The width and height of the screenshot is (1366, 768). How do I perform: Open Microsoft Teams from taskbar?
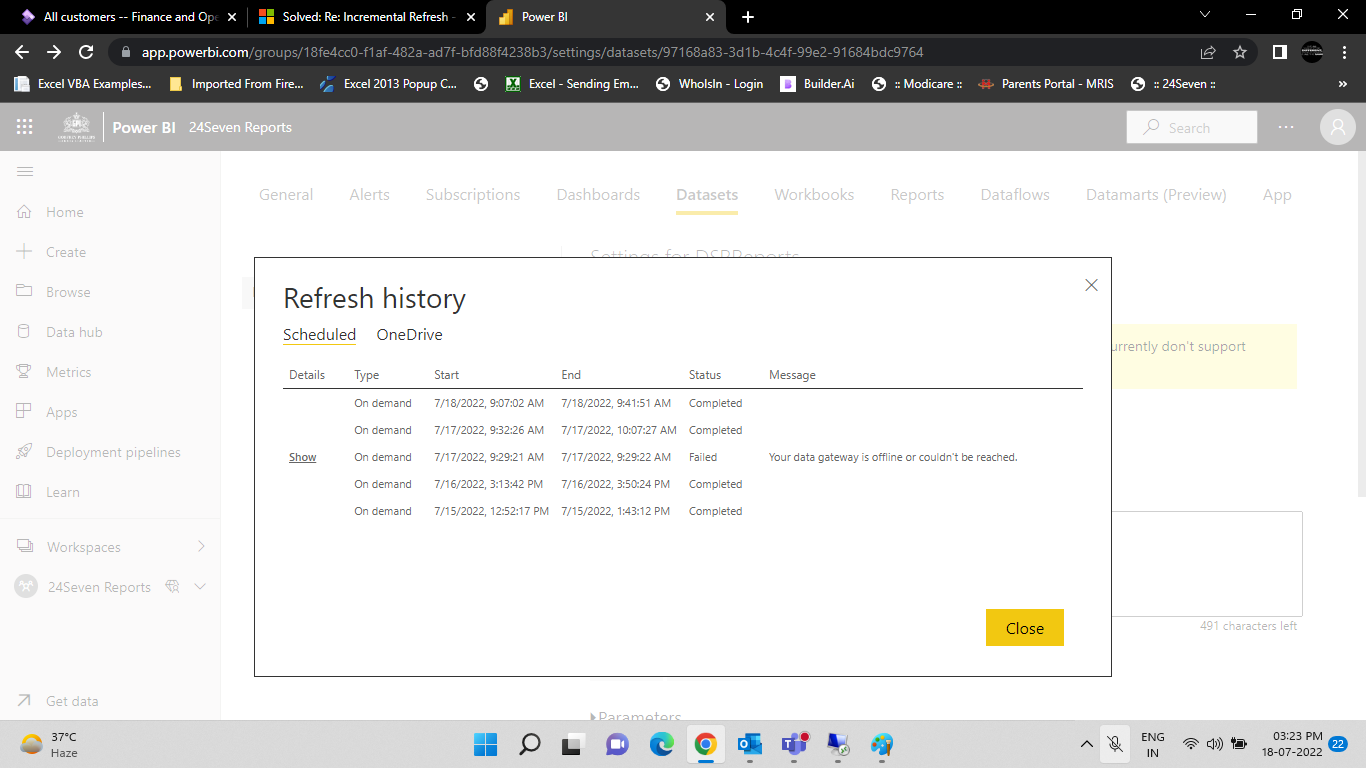coord(794,744)
